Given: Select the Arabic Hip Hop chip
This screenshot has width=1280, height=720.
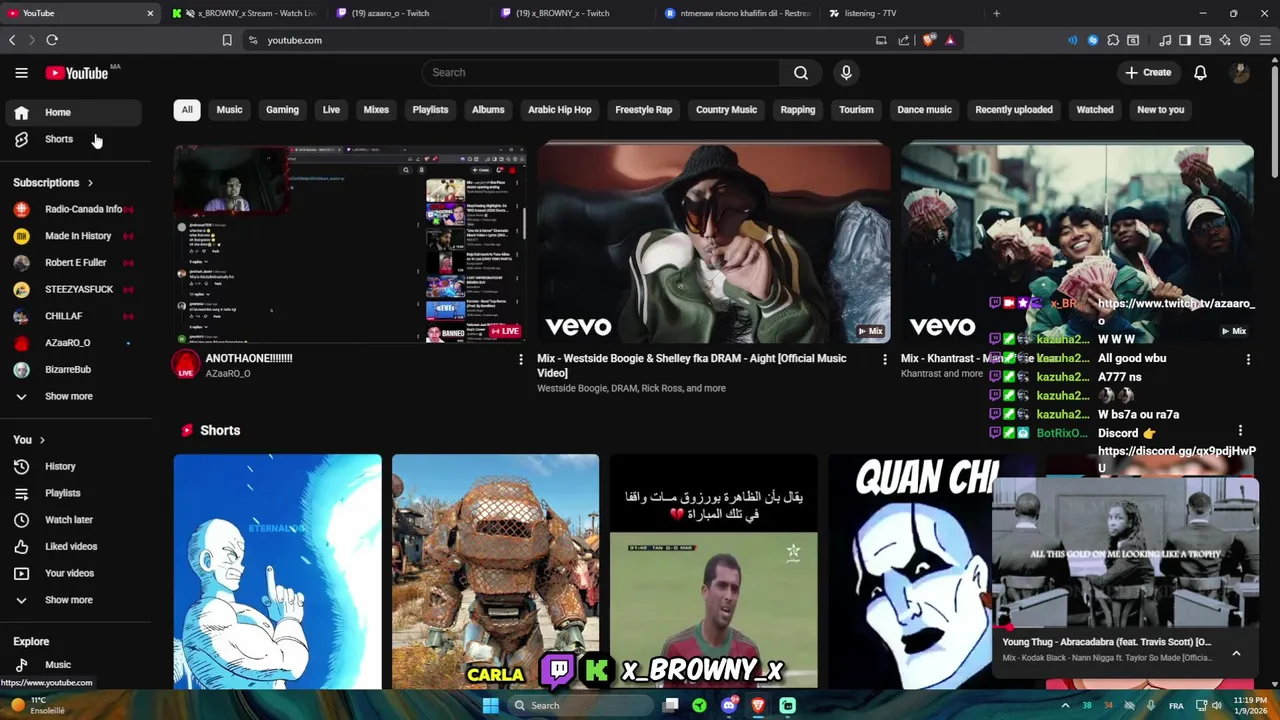Looking at the screenshot, I should click(x=559, y=110).
